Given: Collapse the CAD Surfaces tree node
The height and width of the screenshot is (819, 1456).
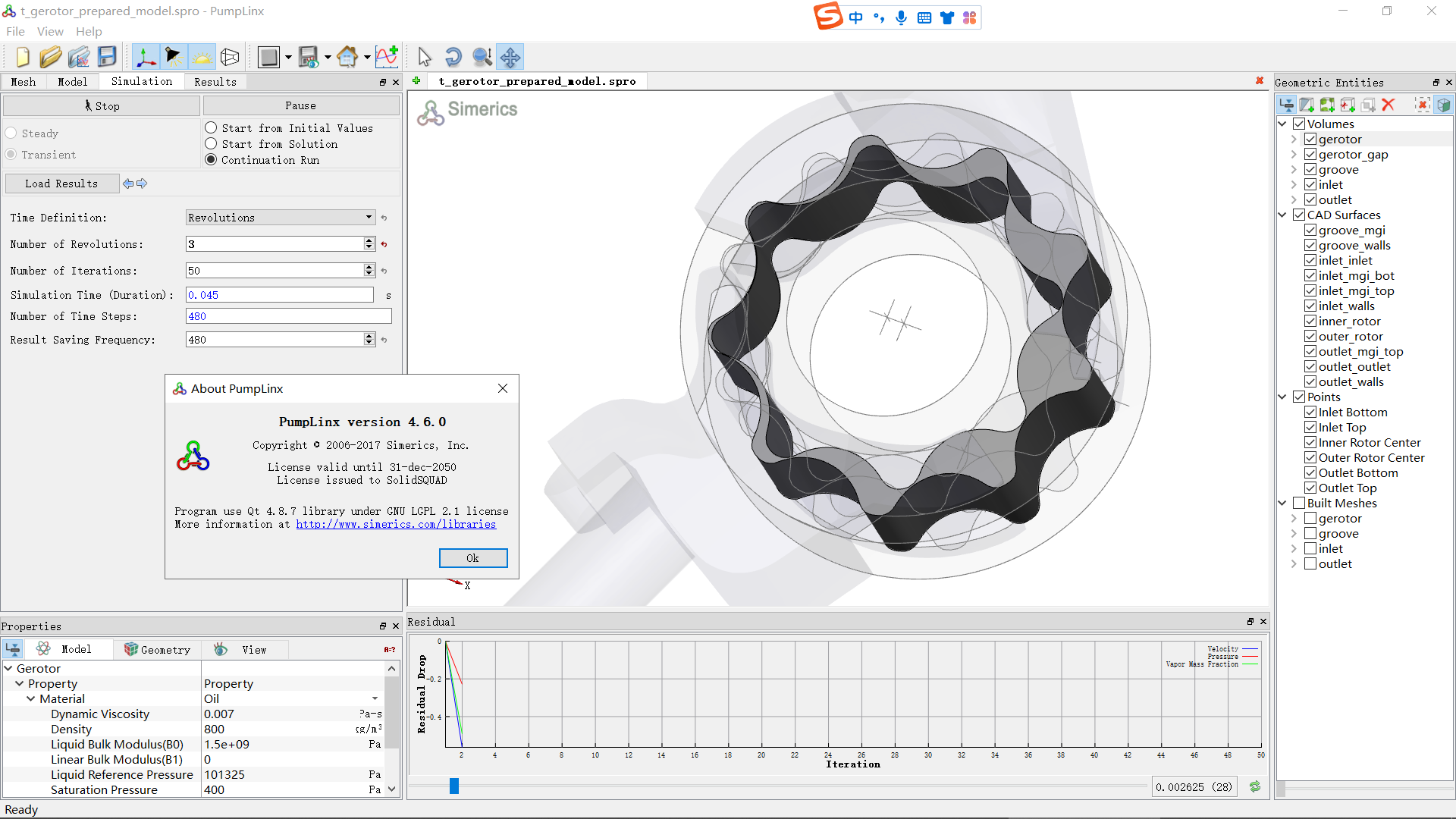Looking at the screenshot, I should [1282, 215].
